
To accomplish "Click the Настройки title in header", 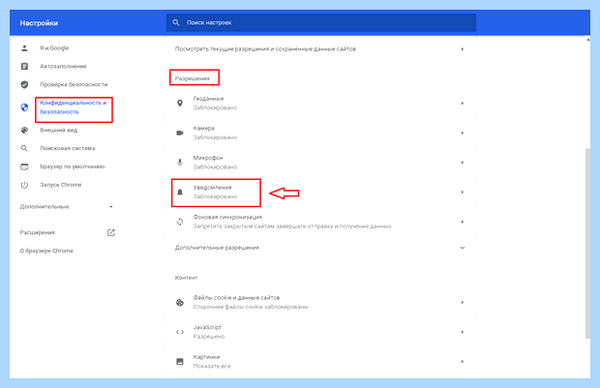I will 39,23.
